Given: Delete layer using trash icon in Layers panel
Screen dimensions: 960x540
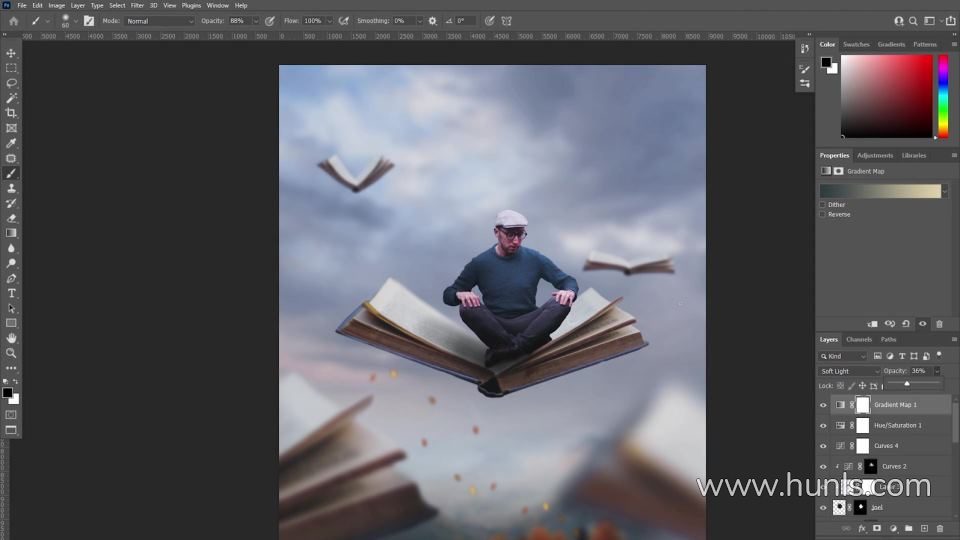Looking at the screenshot, I should 939,528.
